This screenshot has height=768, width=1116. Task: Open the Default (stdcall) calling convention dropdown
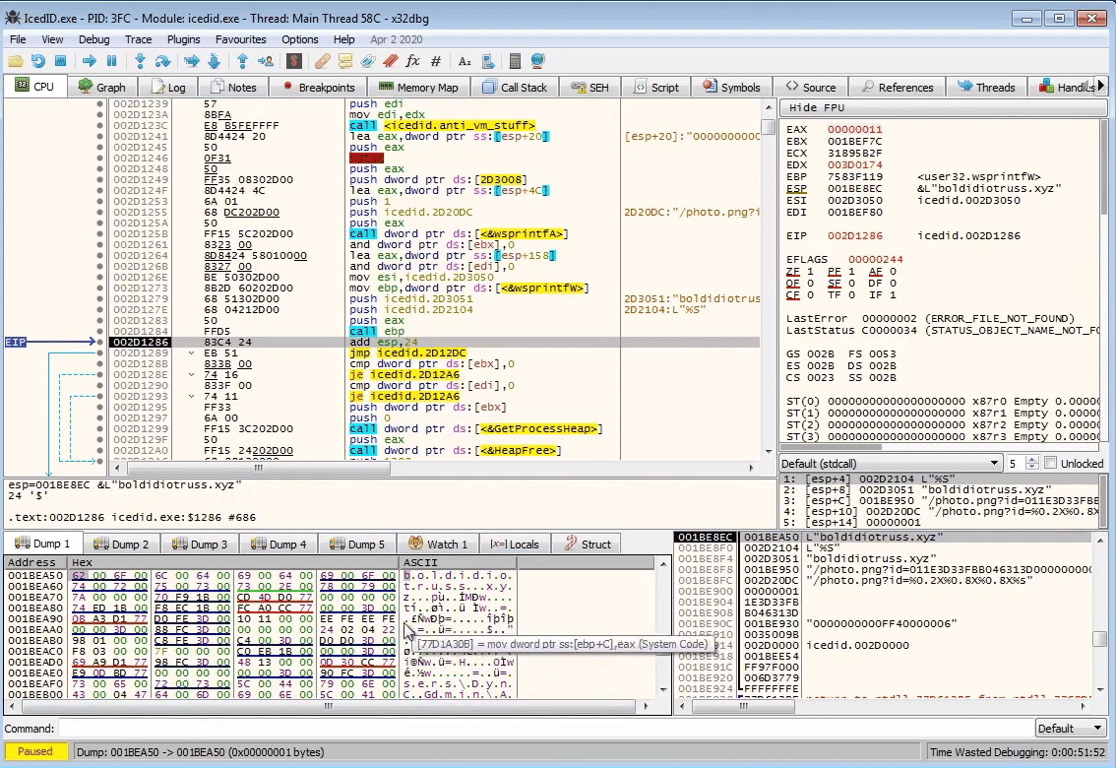point(890,463)
